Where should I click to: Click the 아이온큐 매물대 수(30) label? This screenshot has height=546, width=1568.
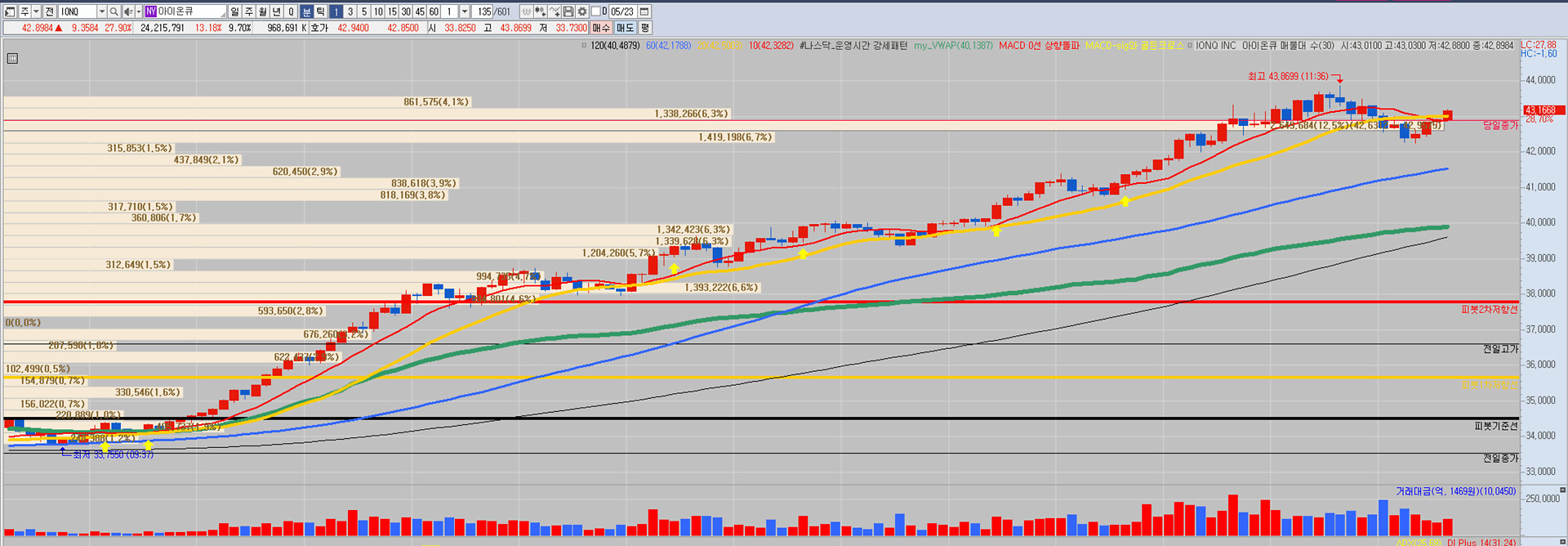pyautogui.click(x=1288, y=46)
